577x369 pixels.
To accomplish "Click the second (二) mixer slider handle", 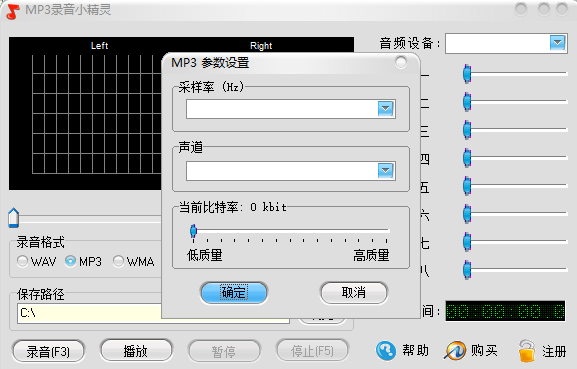I will click(x=467, y=102).
